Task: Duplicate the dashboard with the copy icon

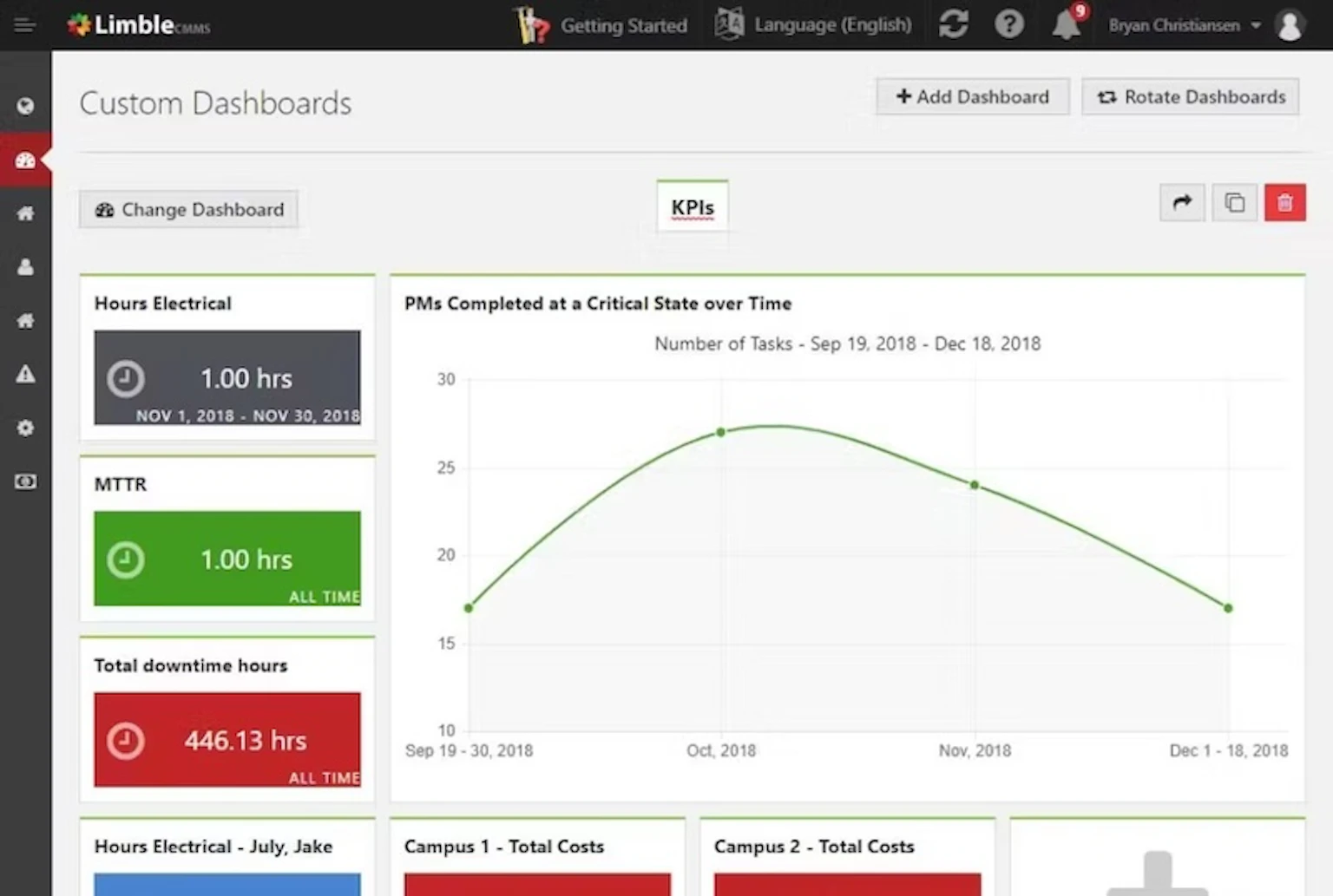Action: (1234, 202)
